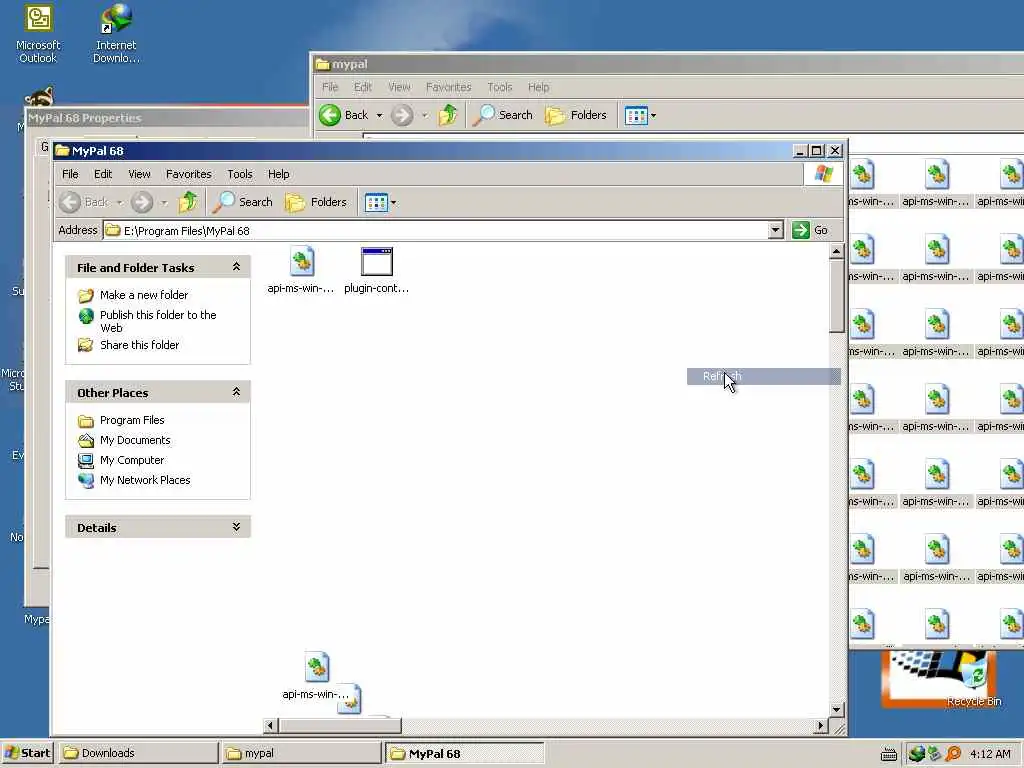Open the Back history dropdown in MyPal 68
1024x768 pixels.
coord(120,202)
